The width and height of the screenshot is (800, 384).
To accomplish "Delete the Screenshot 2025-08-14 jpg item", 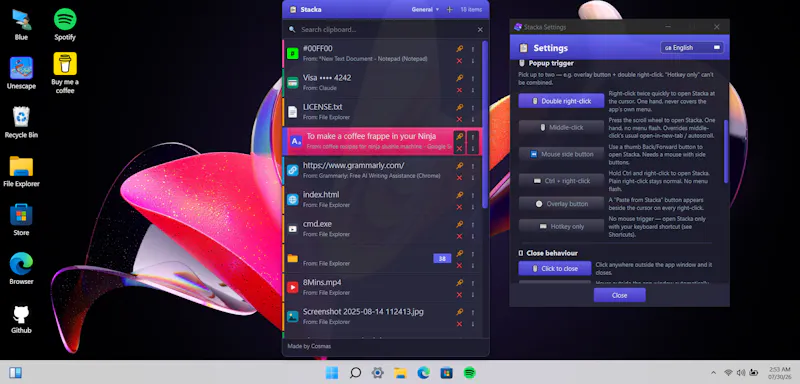I will click(x=459, y=324).
